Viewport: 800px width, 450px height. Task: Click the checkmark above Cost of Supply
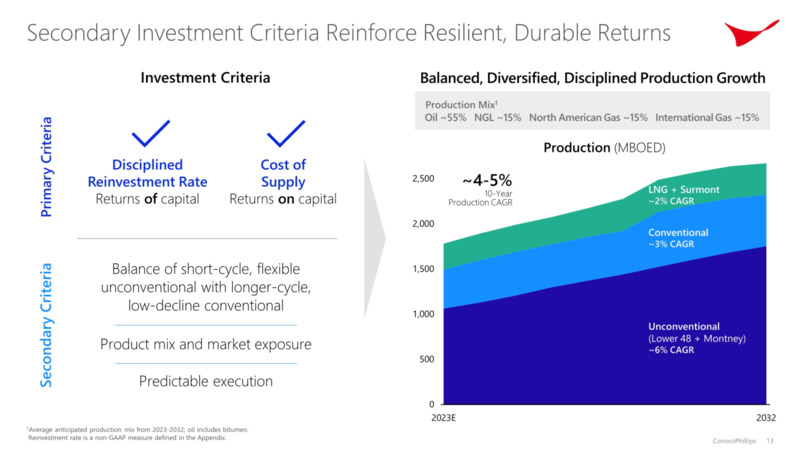(286, 133)
